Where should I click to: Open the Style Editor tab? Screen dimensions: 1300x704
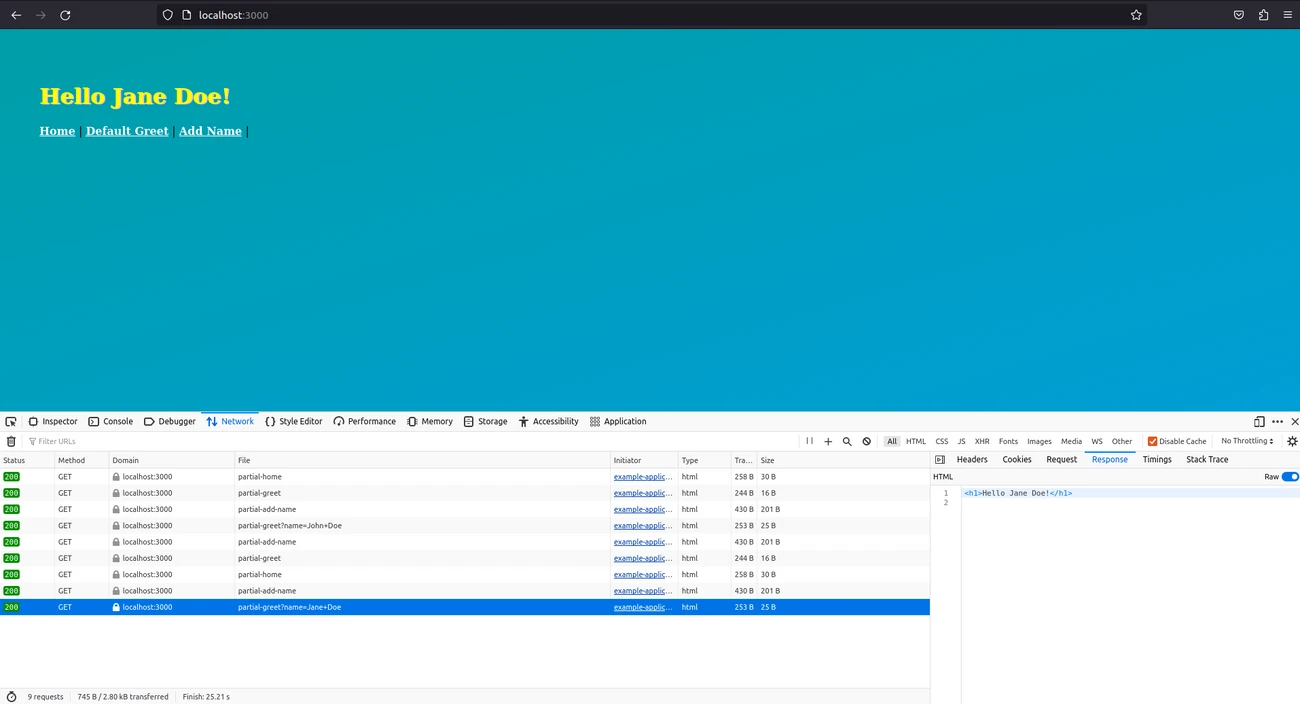point(294,422)
